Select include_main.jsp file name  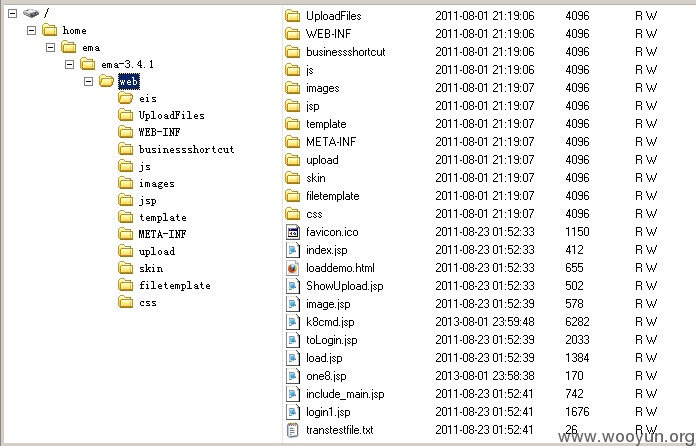[345, 394]
